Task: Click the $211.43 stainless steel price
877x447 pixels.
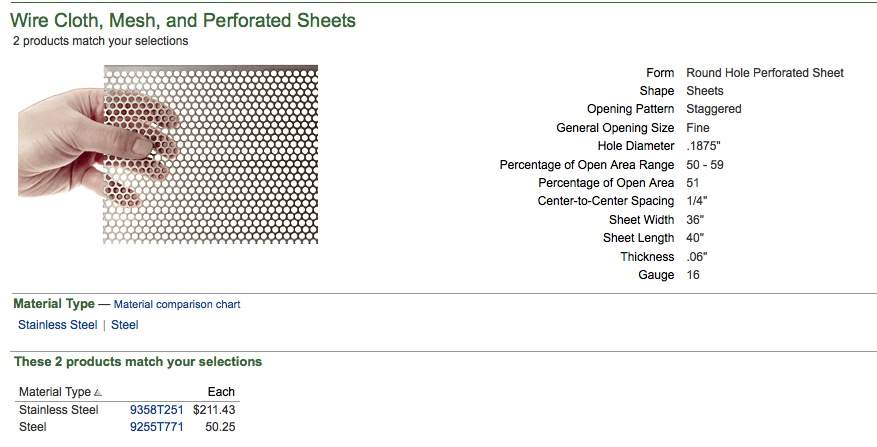Action: click(214, 410)
